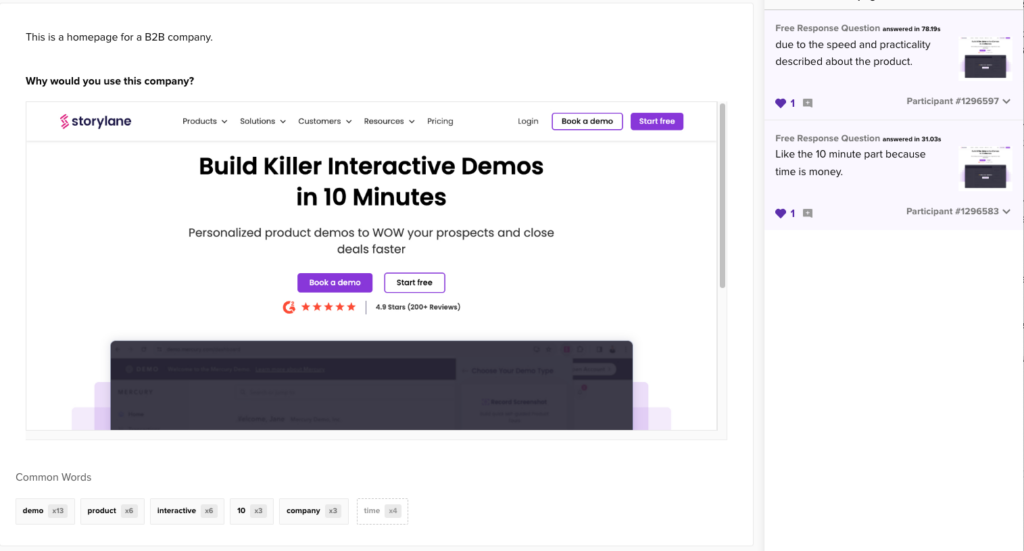
Task: Expand the Customers menu
Action: tap(325, 121)
